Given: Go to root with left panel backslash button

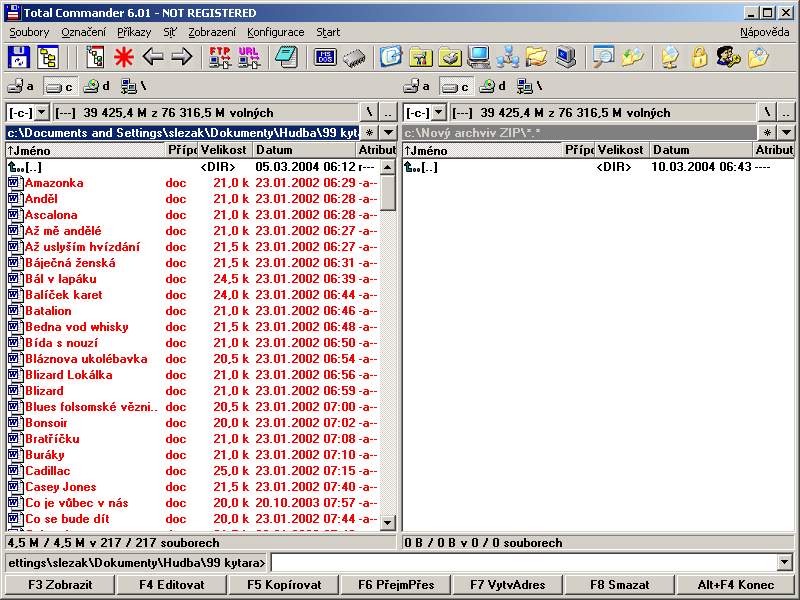Looking at the screenshot, I should [369, 112].
